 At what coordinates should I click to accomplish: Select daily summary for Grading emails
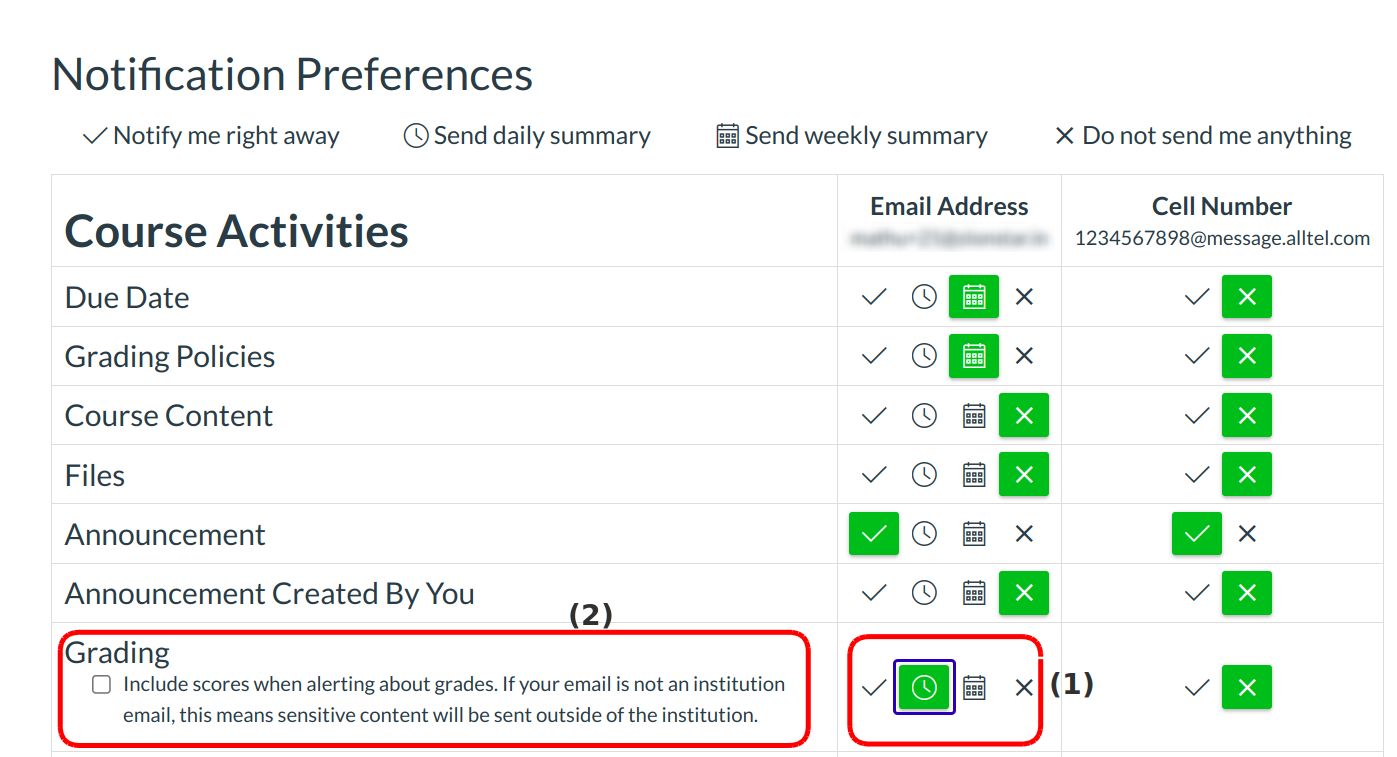[923, 687]
